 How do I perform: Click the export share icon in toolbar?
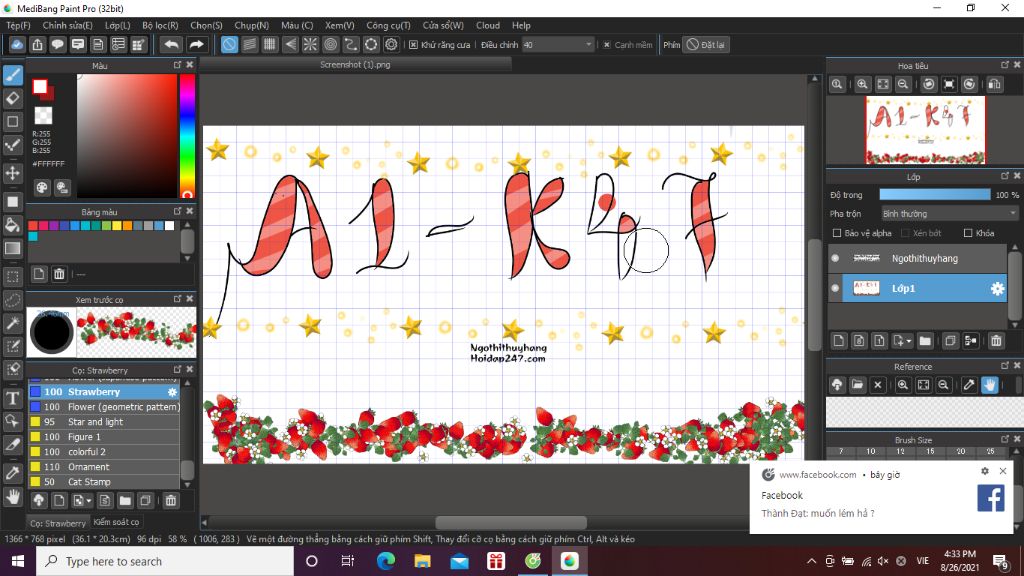click(x=37, y=44)
